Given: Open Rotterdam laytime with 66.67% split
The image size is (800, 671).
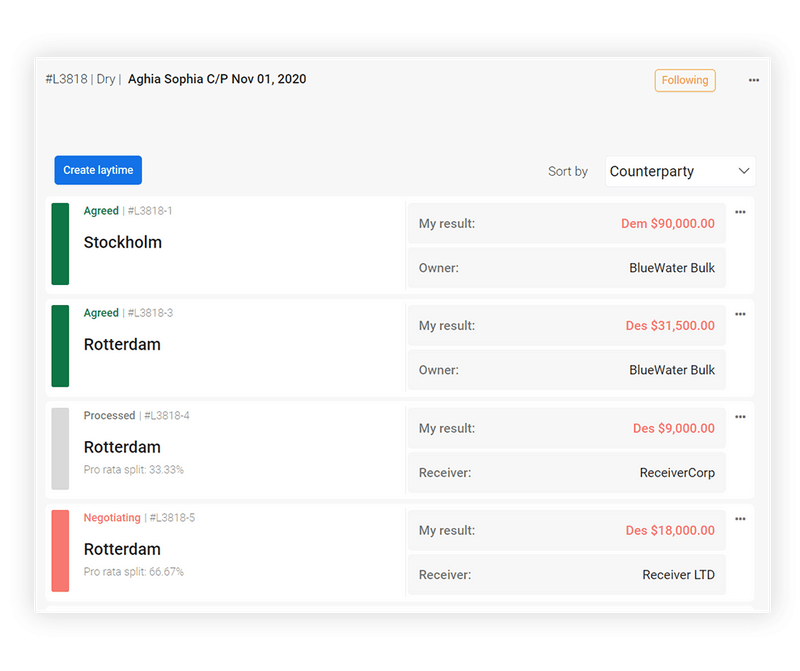Looking at the screenshot, I should [x=122, y=549].
